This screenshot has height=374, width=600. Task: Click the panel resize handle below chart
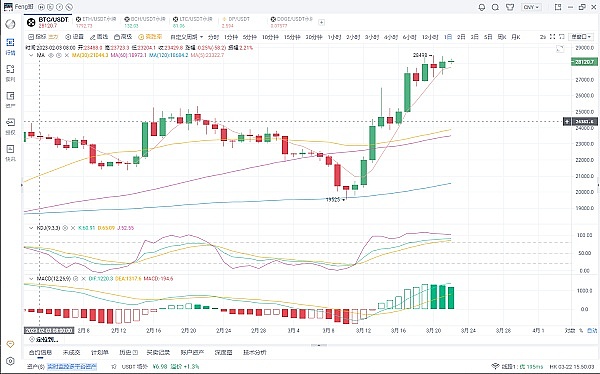tap(318, 345)
